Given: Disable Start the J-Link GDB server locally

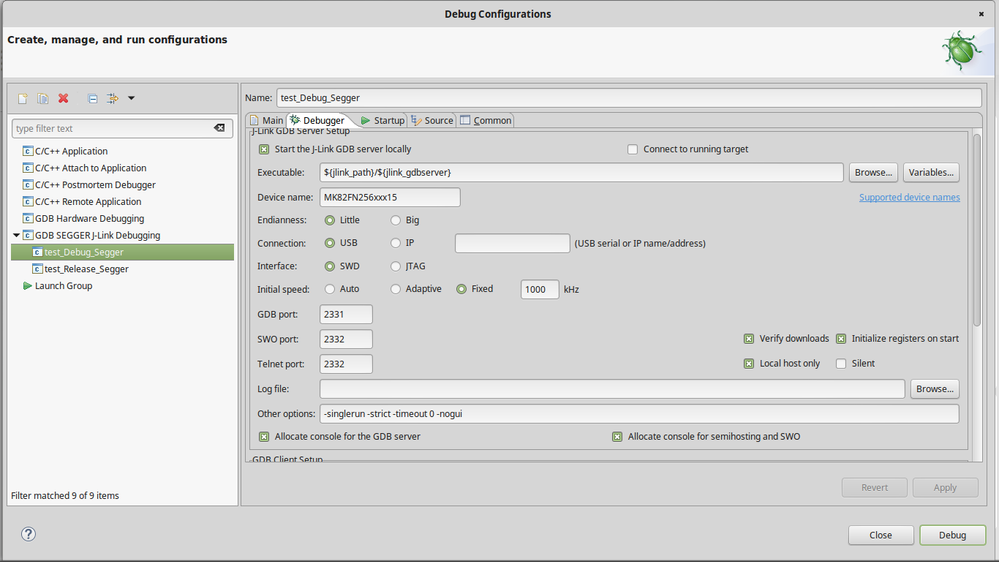Looking at the screenshot, I should click(x=264, y=149).
